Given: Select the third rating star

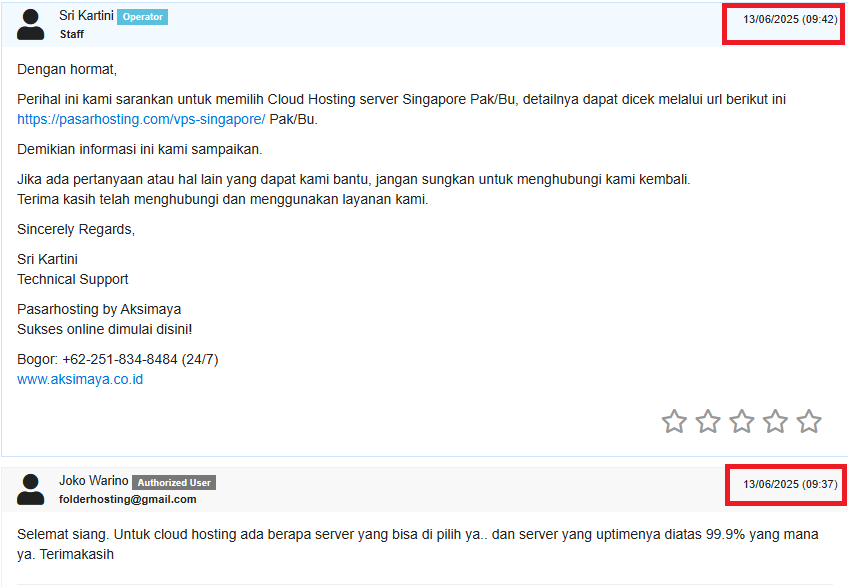Looking at the screenshot, I should [742, 421].
